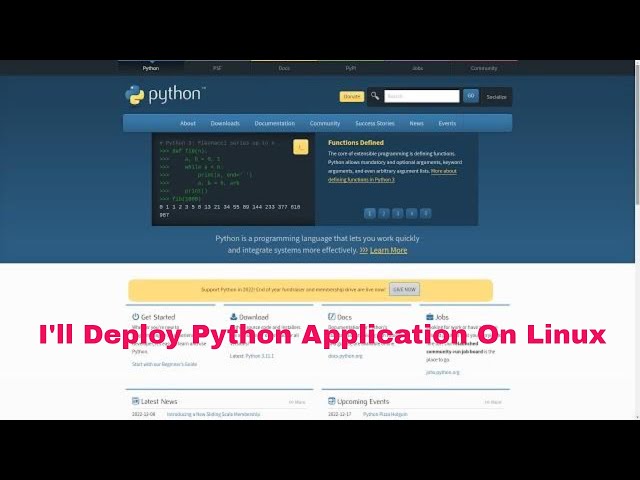Click the Python logo in header
640x480 pixels.
click(x=165, y=95)
